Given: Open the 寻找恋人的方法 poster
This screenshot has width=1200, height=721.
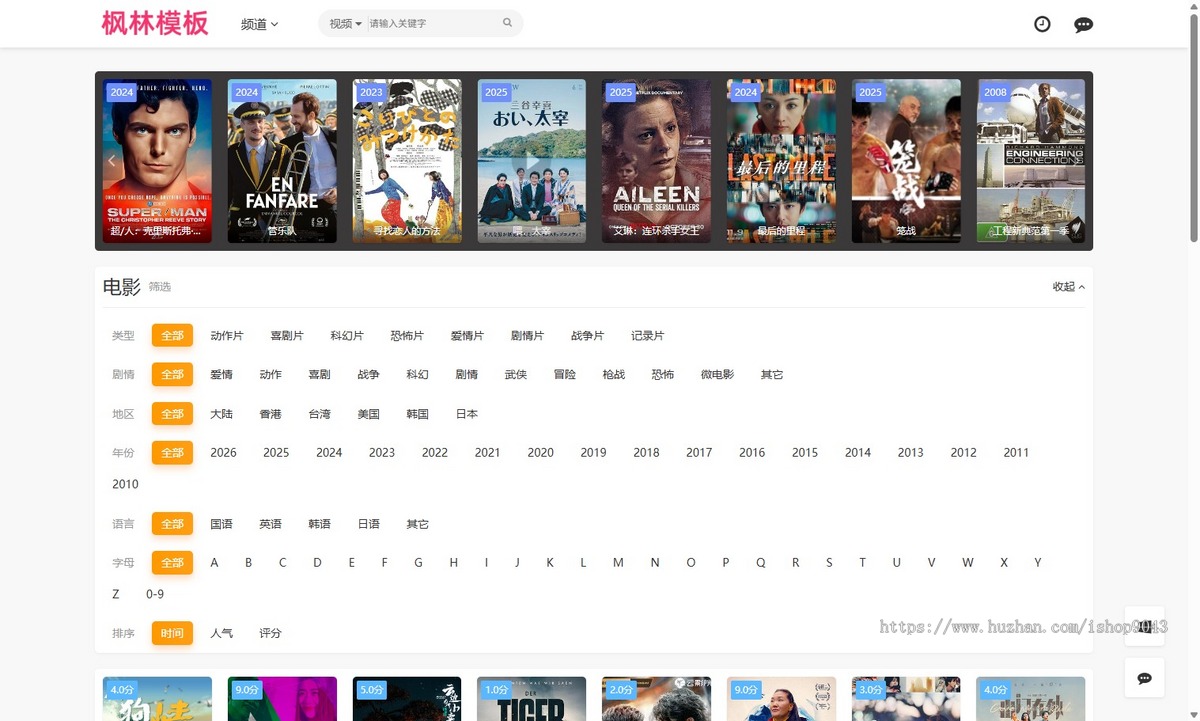Looking at the screenshot, I should (407, 161).
